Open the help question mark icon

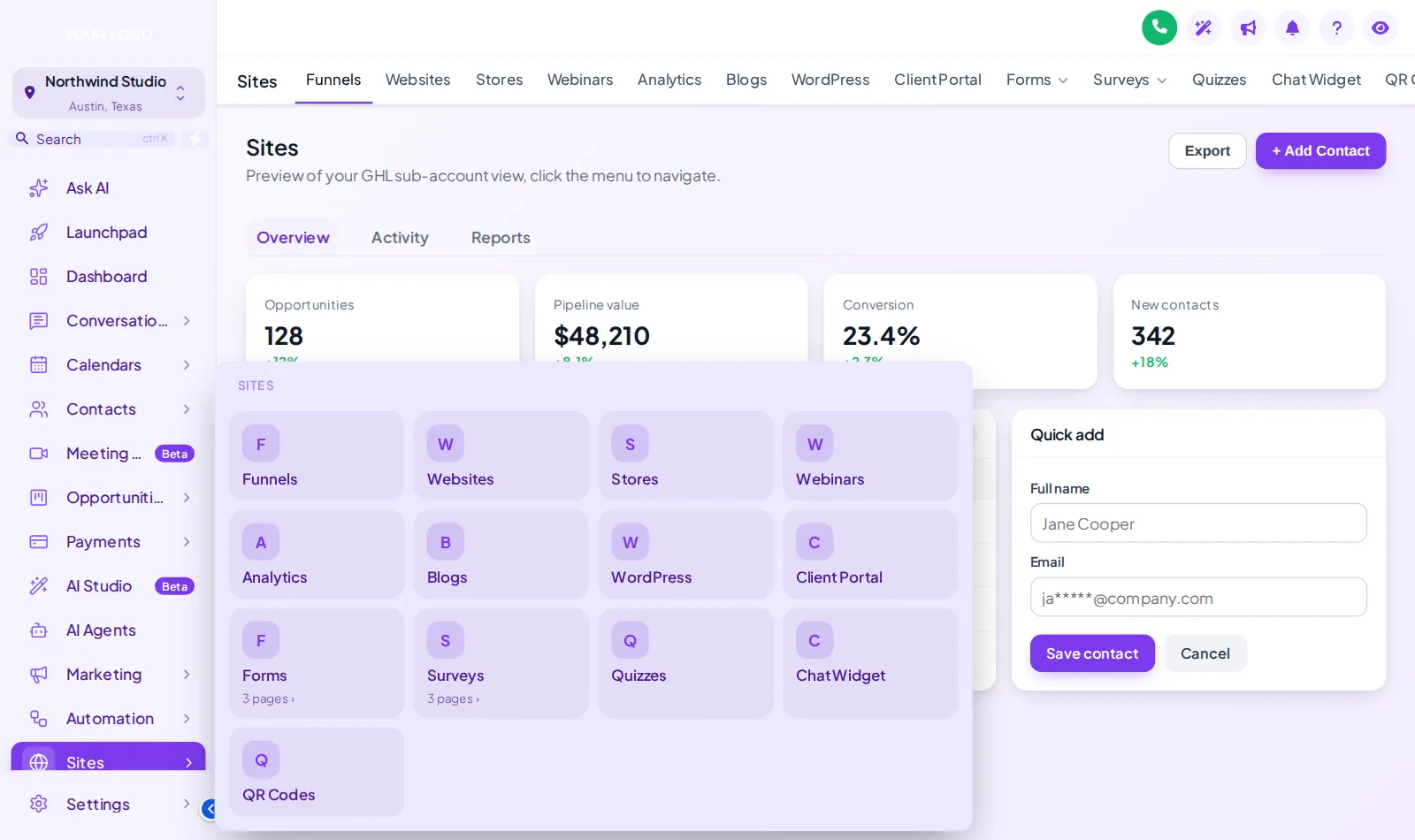tap(1336, 27)
